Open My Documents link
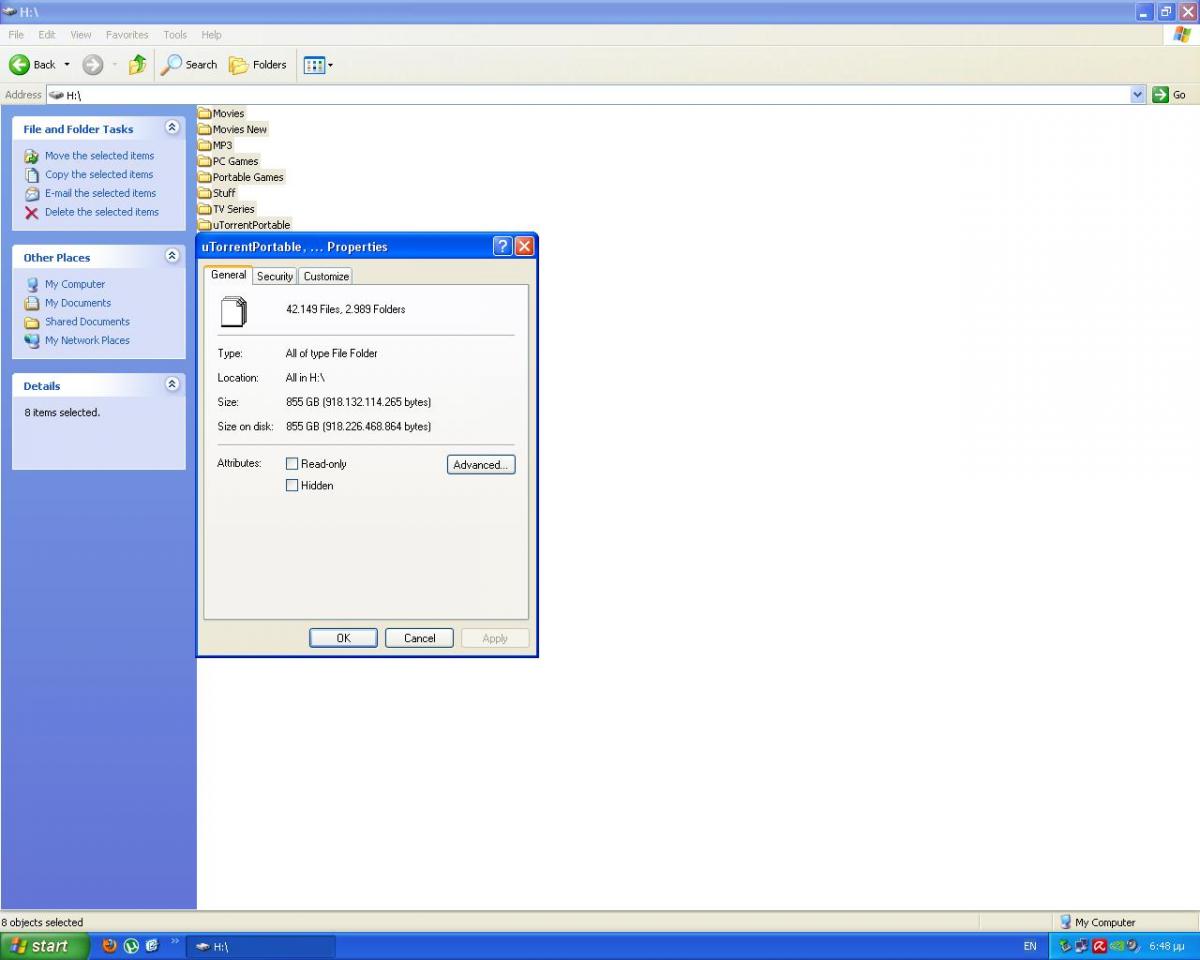 point(78,303)
